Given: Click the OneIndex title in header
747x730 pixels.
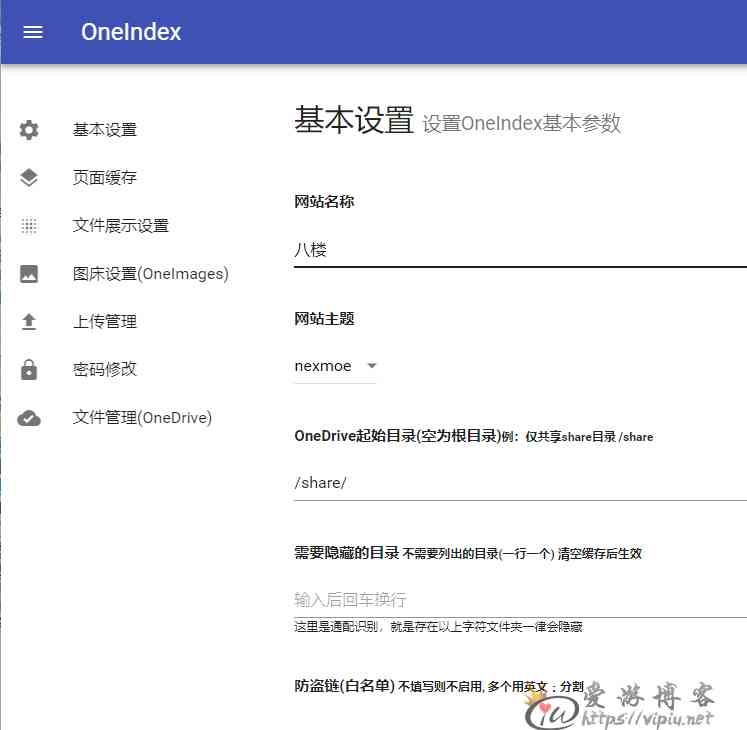Looking at the screenshot, I should [x=131, y=32].
